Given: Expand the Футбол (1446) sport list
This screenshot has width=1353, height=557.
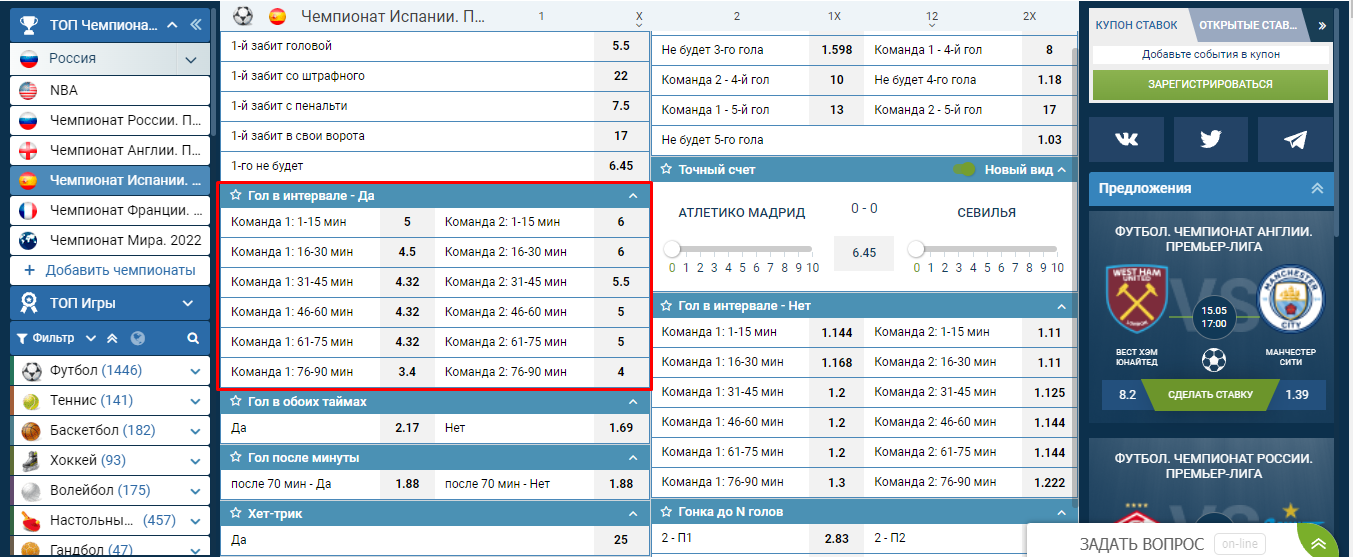Looking at the screenshot, I should coord(195,371).
